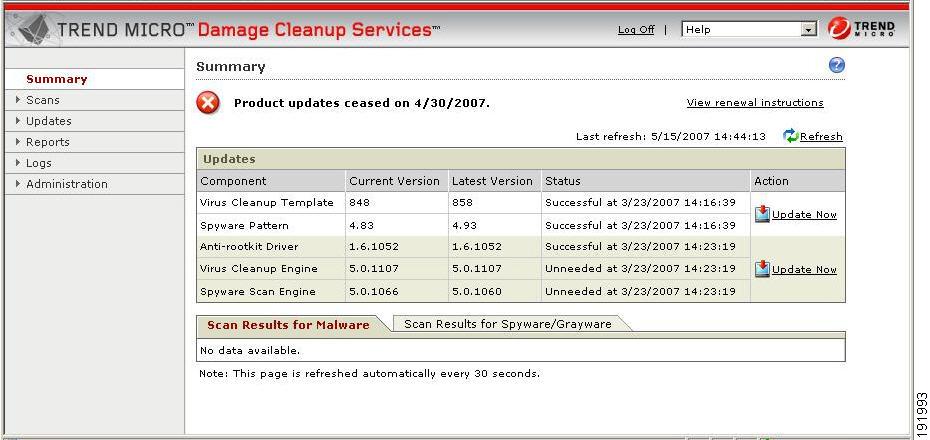Click the Status column header
The width and height of the screenshot is (930, 440).
(x=645, y=181)
